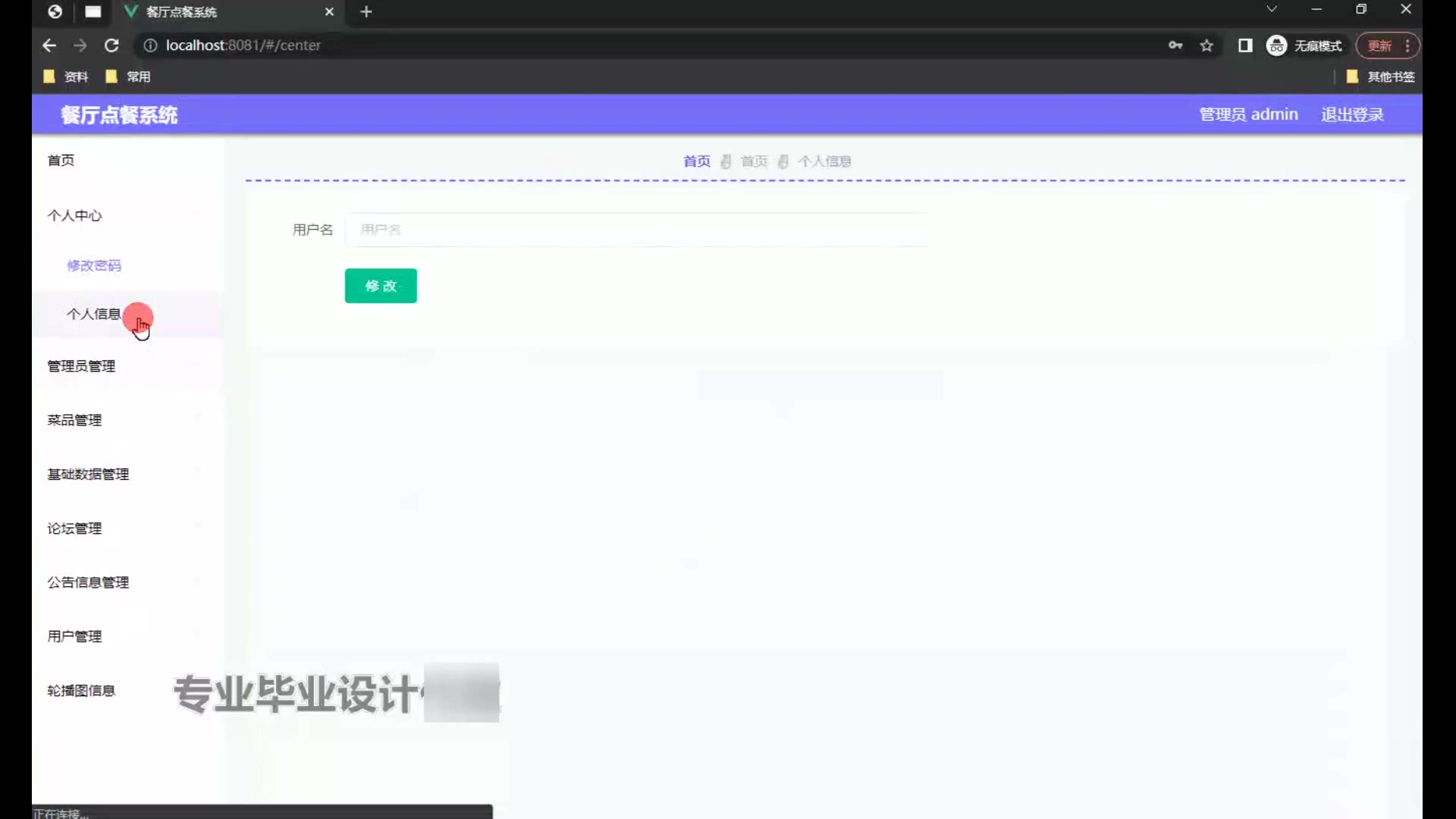1456x819 pixels.
Task: Open the tab search chevron
Action: pyautogui.click(x=1272, y=9)
